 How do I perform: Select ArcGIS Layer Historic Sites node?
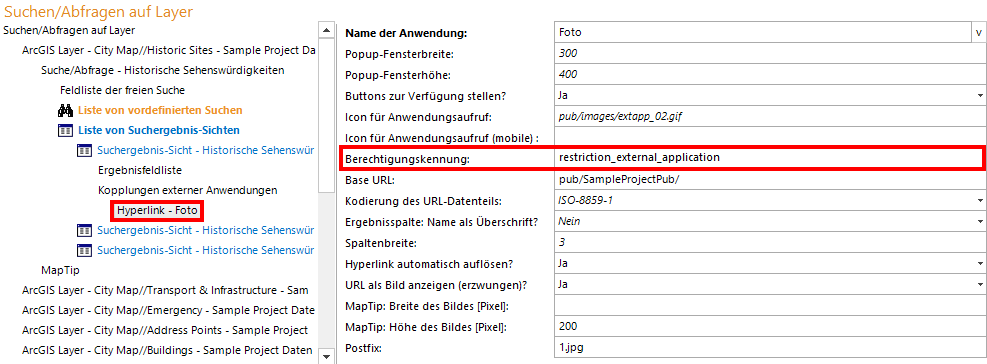coord(169,50)
